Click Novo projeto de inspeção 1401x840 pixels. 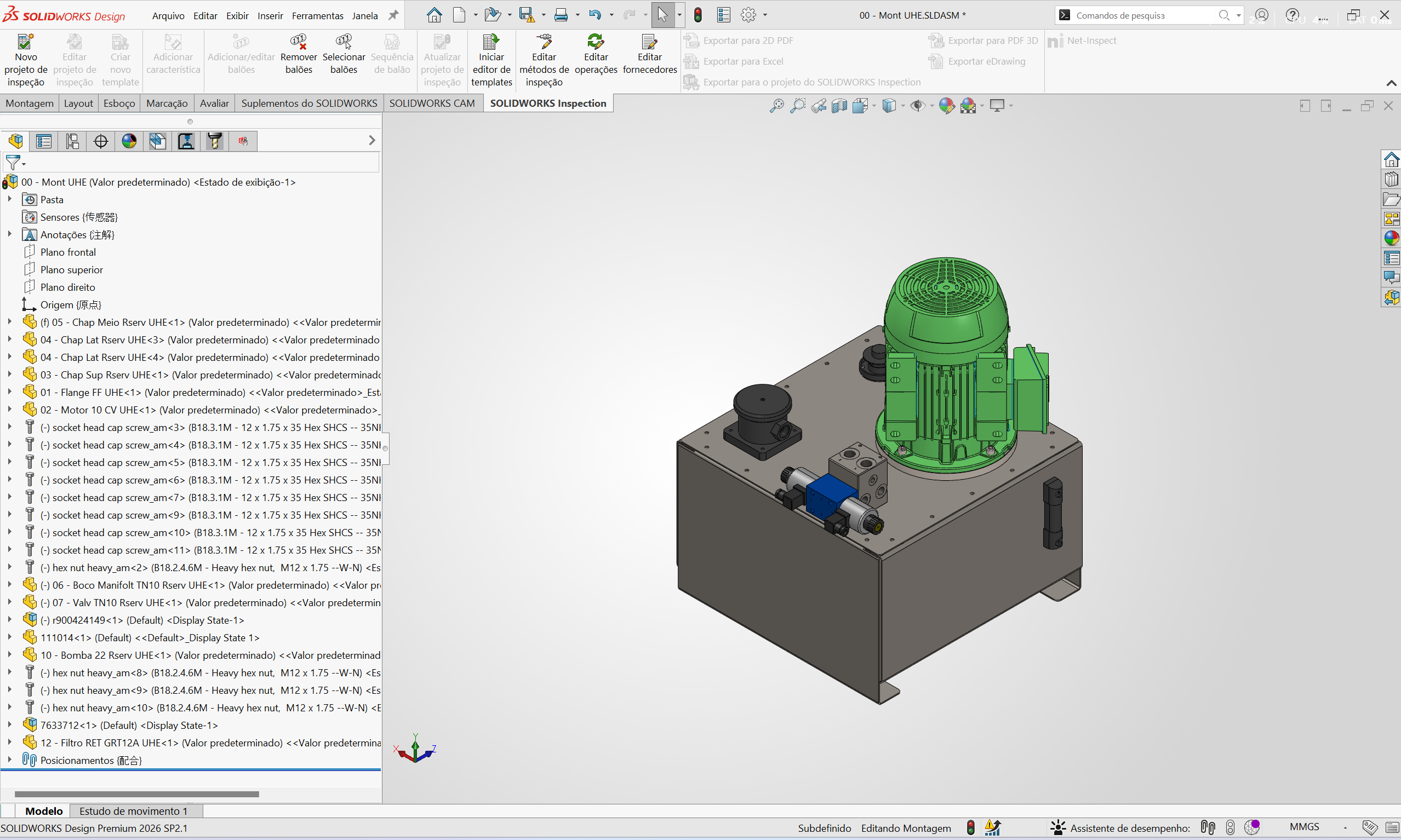(x=26, y=61)
